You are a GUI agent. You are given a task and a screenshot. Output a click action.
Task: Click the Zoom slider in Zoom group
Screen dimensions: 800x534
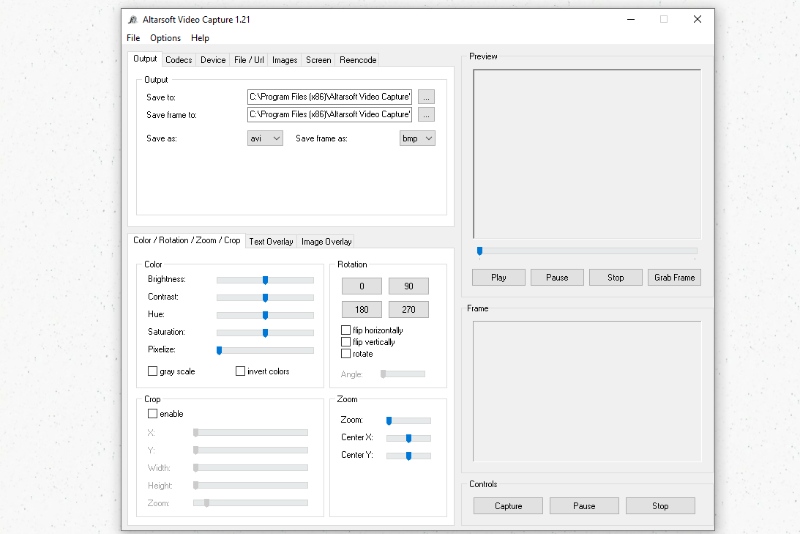pyautogui.click(x=409, y=421)
